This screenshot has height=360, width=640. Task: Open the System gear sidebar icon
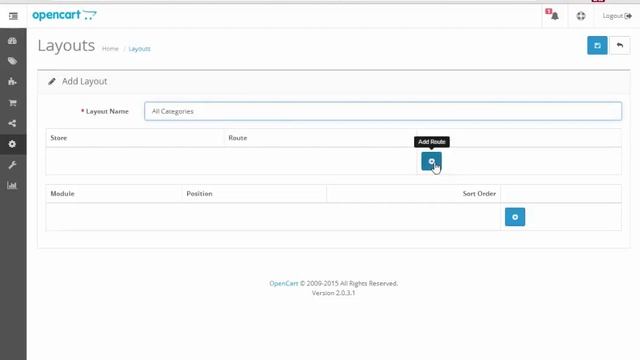pos(12,144)
